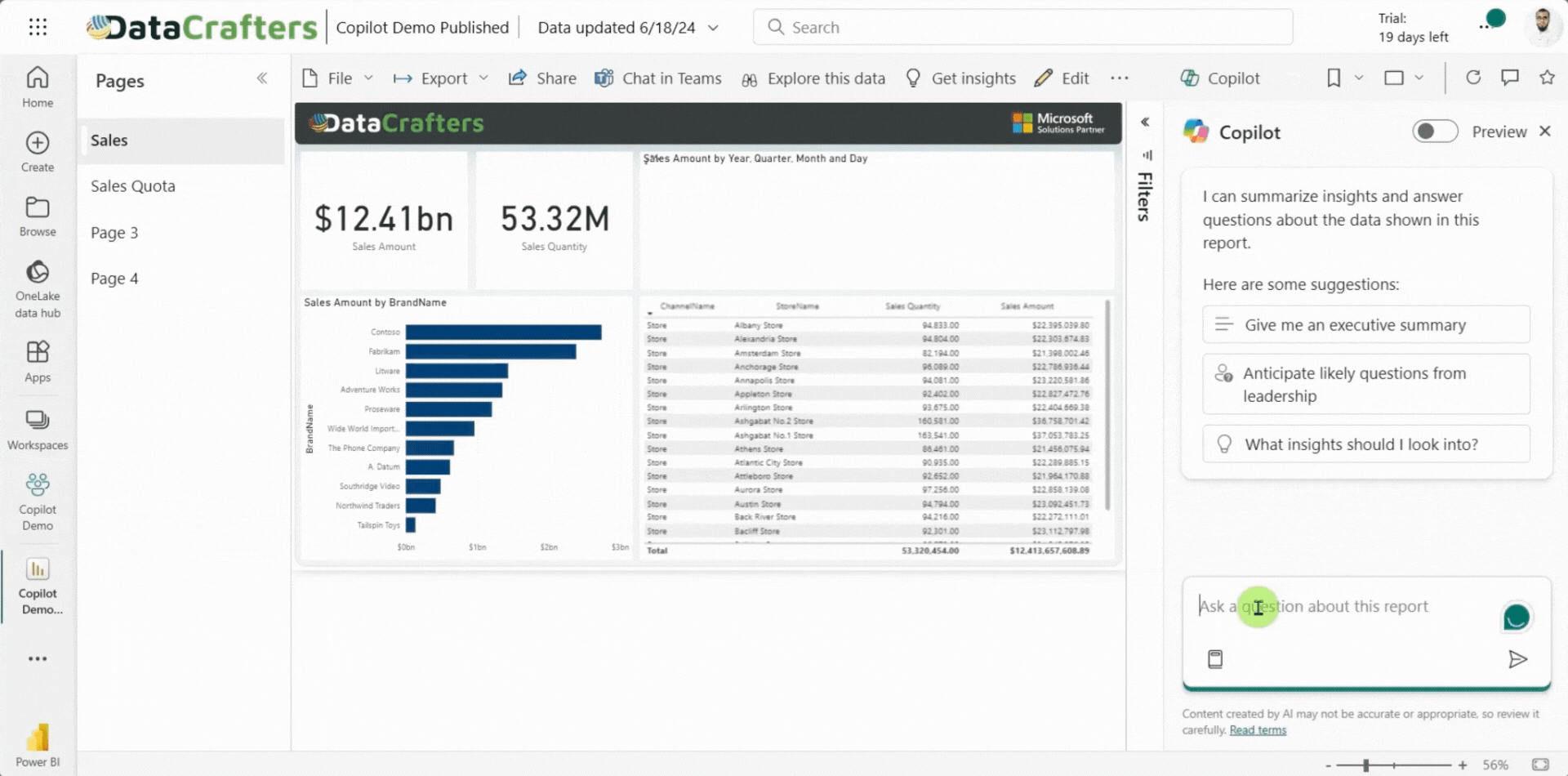Image resolution: width=1568 pixels, height=776 pixels.
Task: Switch to the Sales Quota page
Action: tap(133, 186)
